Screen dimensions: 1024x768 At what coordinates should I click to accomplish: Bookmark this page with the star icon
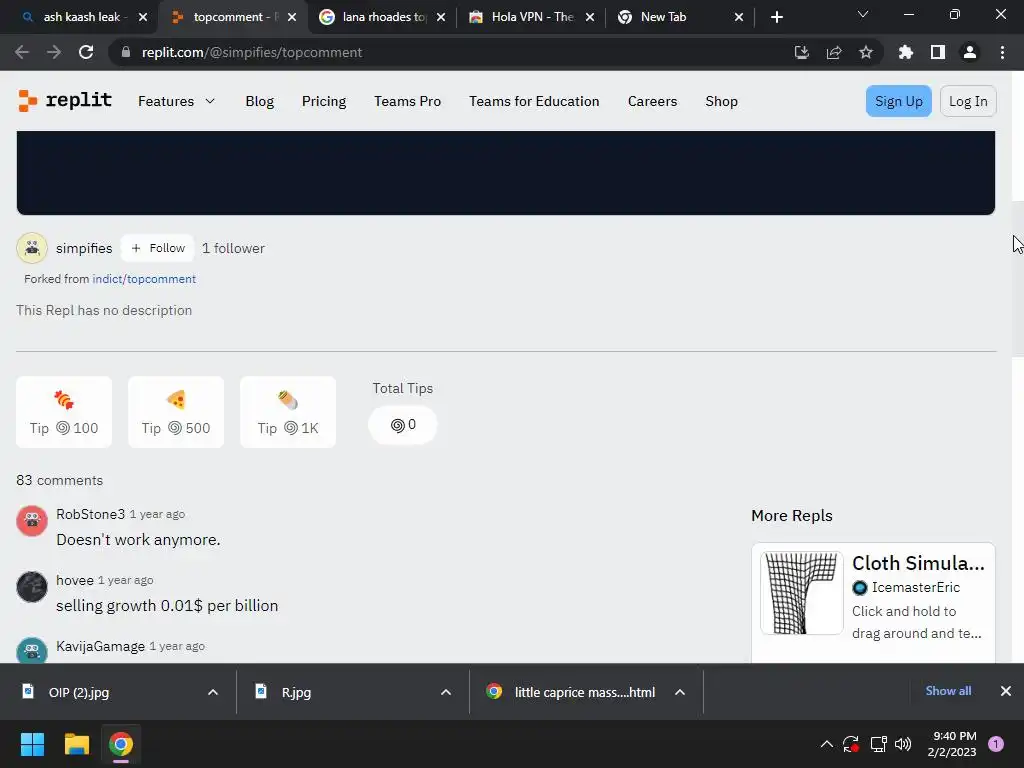click(866, 52)
